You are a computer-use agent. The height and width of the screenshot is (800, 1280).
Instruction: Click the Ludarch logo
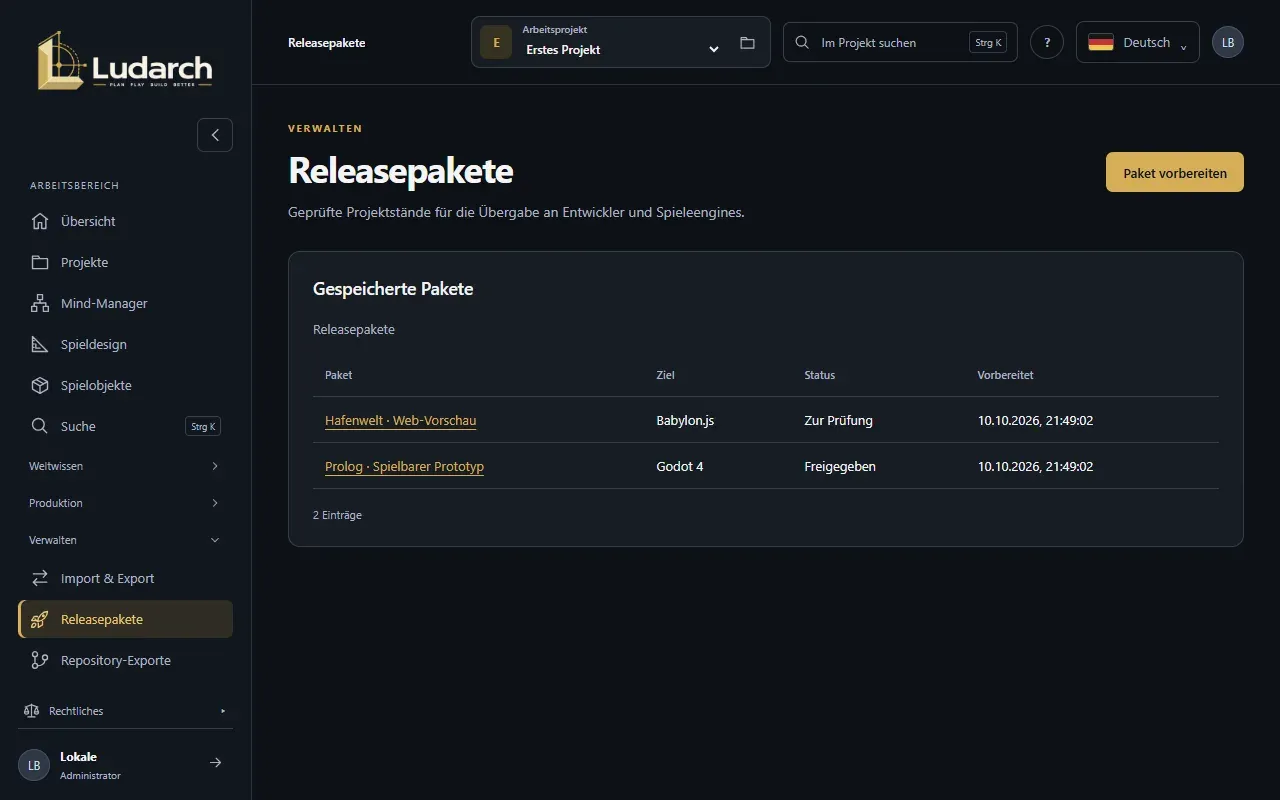click(x=125, y=61)
